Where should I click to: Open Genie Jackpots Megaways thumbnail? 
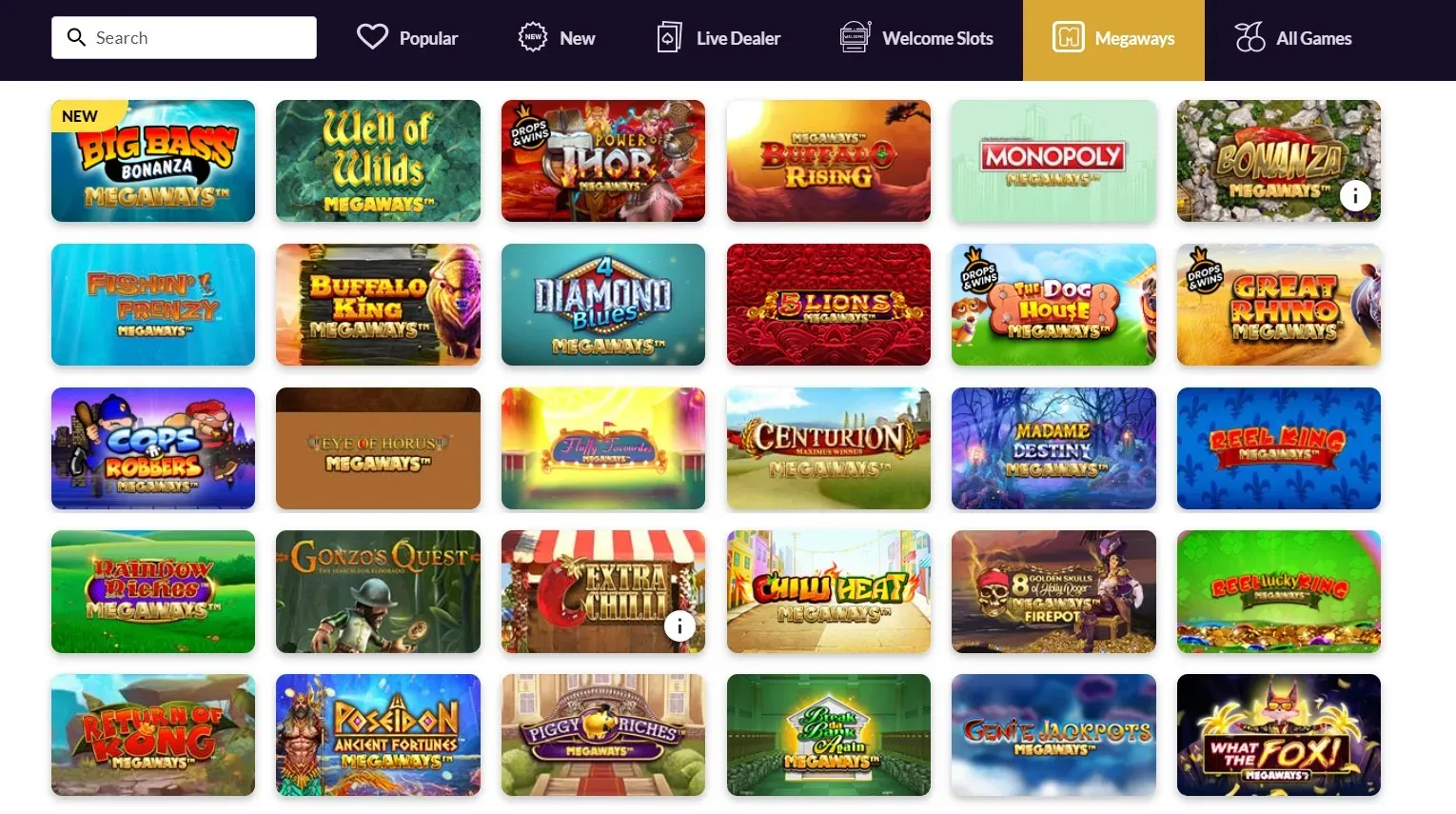(x=1053, y=735)
